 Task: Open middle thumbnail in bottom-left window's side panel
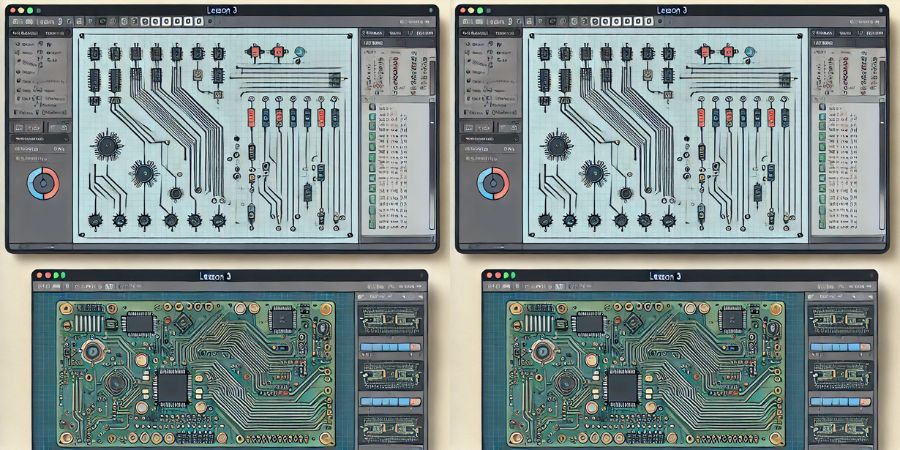click(390, 375)
